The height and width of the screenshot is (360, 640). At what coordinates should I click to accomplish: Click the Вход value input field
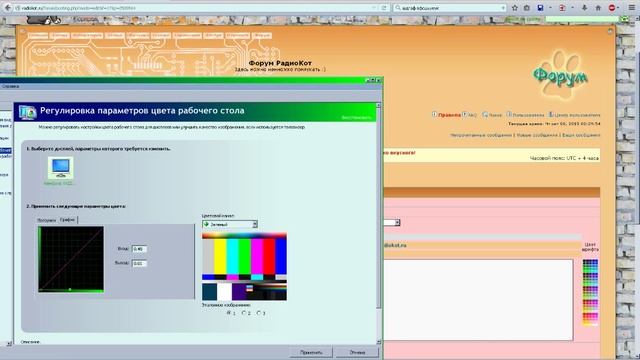pos(139,249)
